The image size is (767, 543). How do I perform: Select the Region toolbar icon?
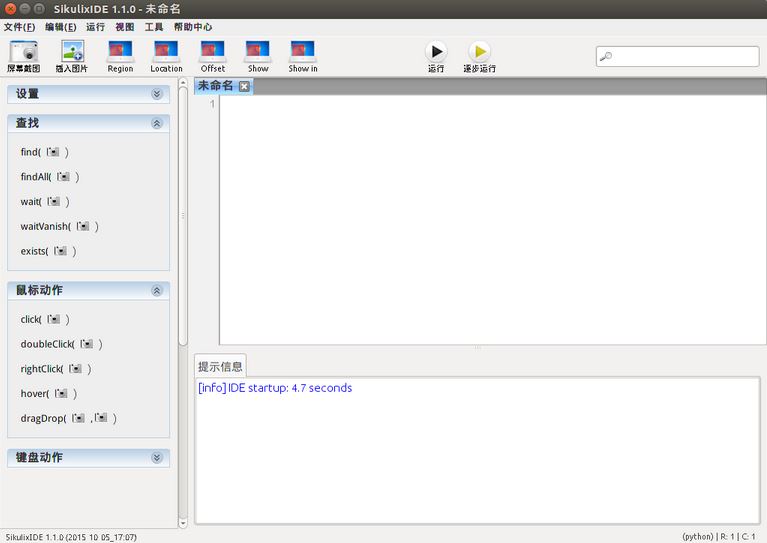pos(120,51)
